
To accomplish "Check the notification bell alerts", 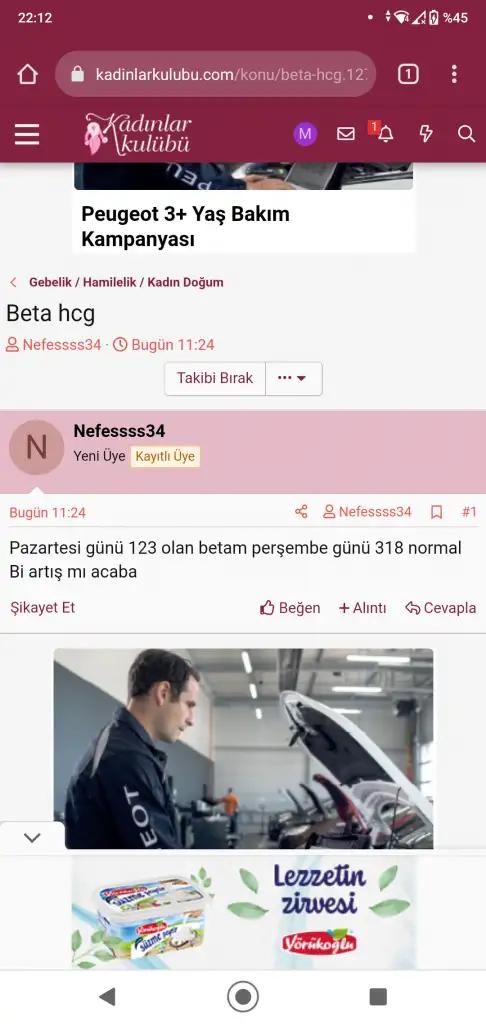I will tap(385, 134).
